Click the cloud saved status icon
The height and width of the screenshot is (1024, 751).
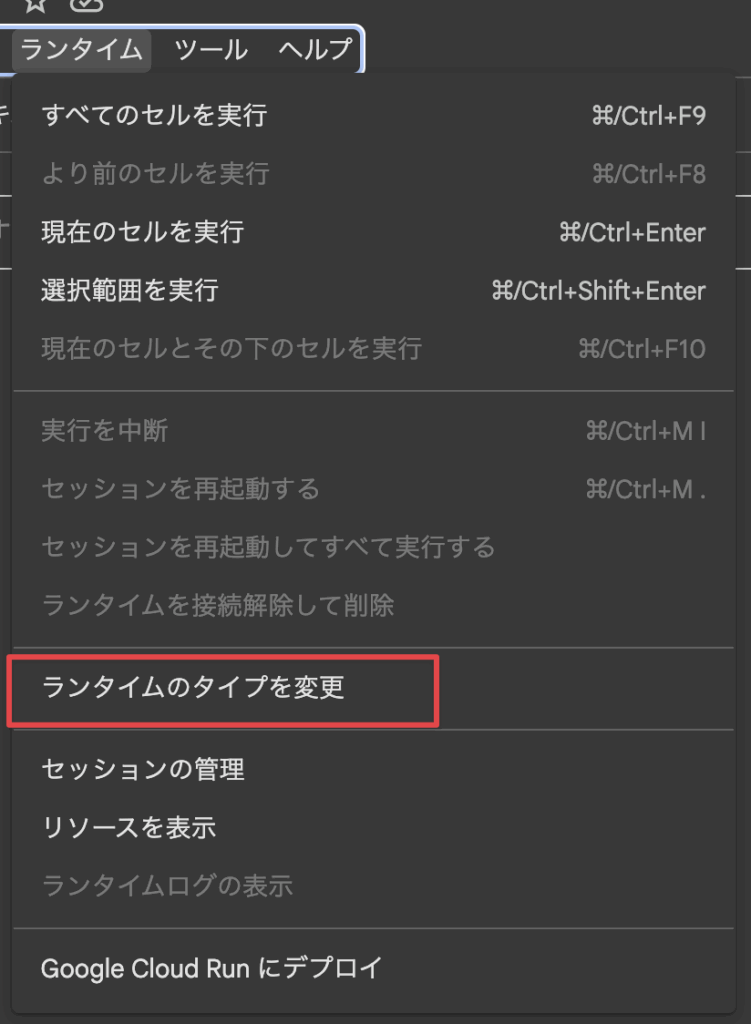tap(86, 5)
